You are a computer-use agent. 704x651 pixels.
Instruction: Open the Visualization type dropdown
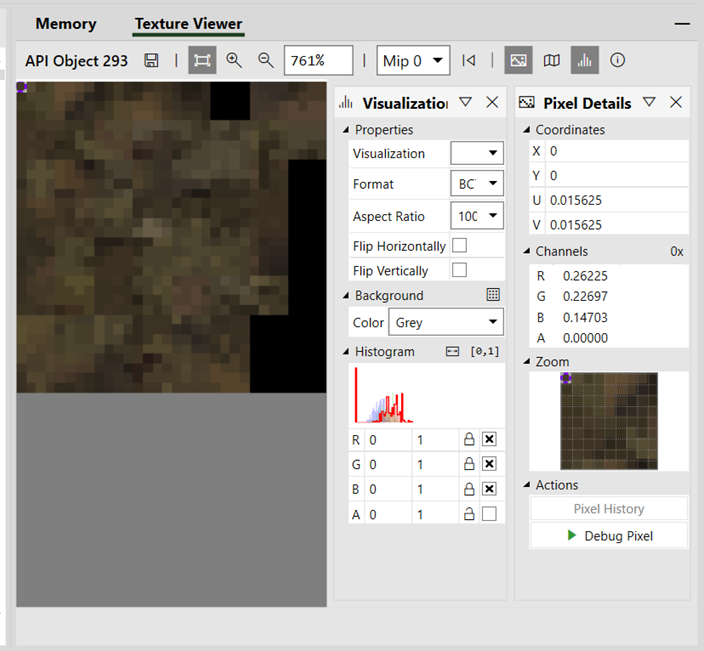(x=477, y=153)
